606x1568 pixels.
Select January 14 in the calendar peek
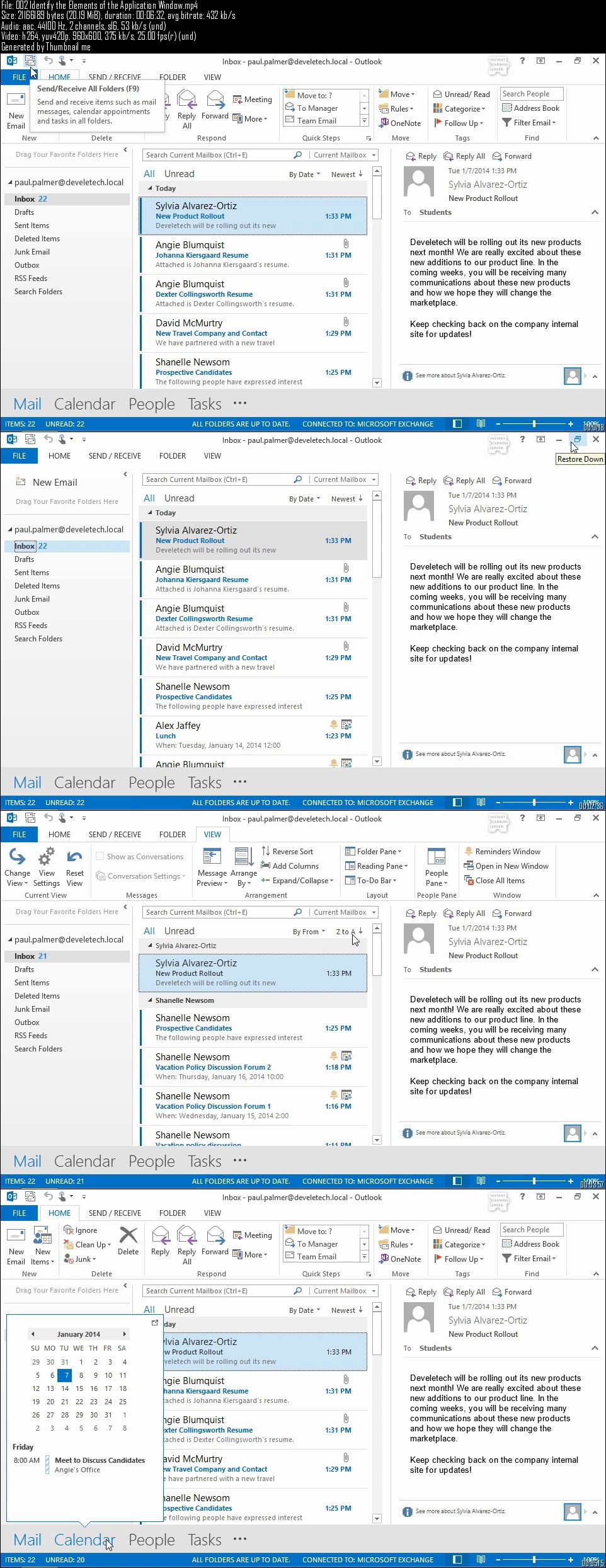65,1388
